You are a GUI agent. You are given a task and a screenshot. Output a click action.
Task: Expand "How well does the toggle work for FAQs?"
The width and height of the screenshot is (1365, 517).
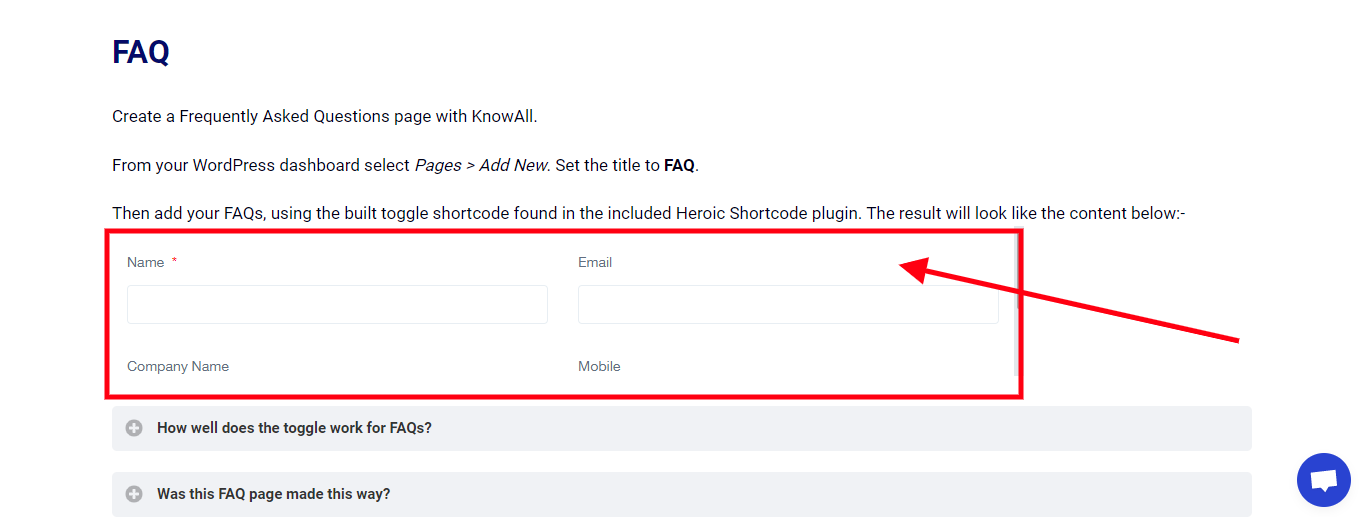click(x=294, y=428)
